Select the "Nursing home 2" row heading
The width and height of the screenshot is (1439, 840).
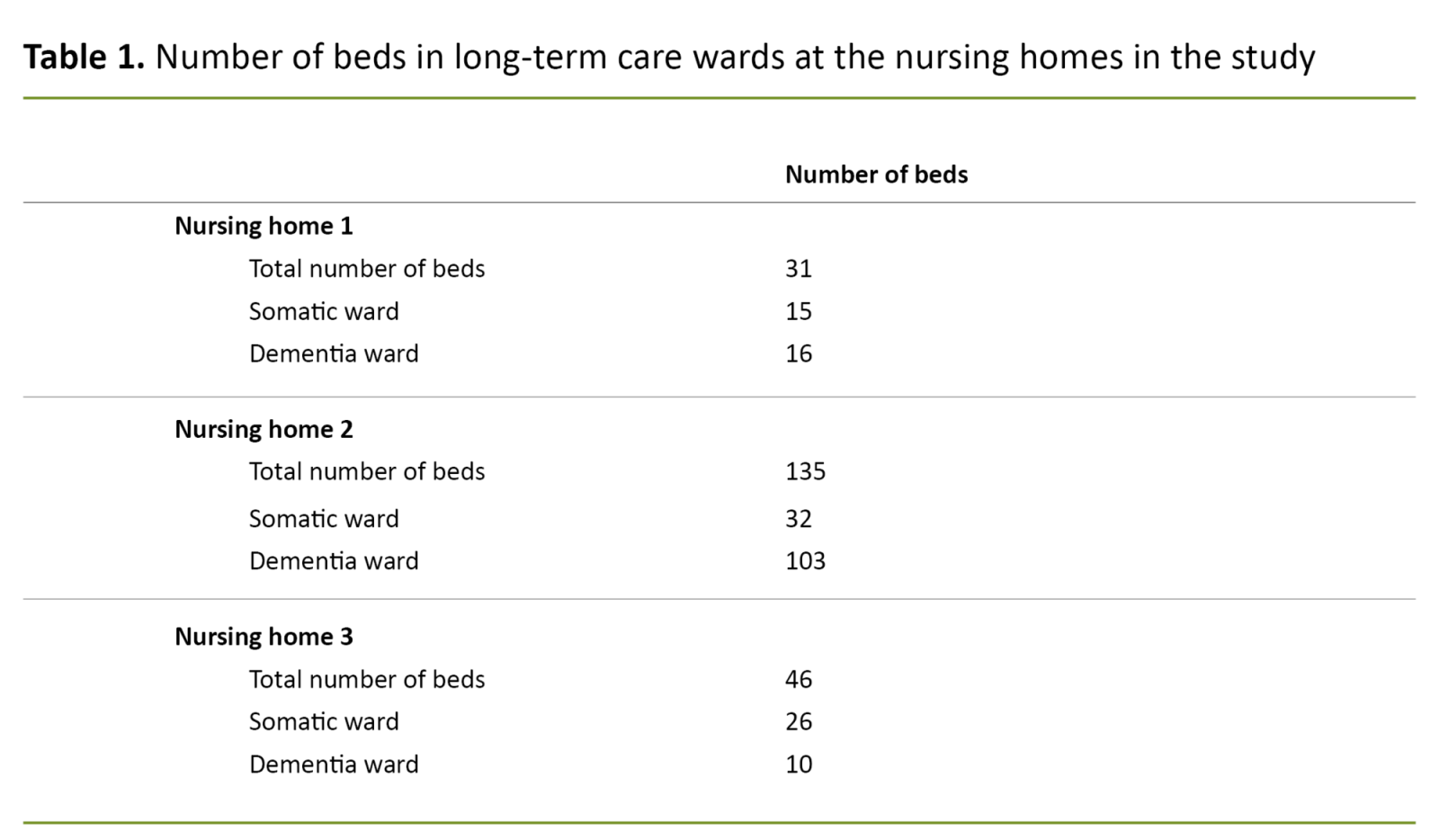pyautogui.click(x=264, y=429)
